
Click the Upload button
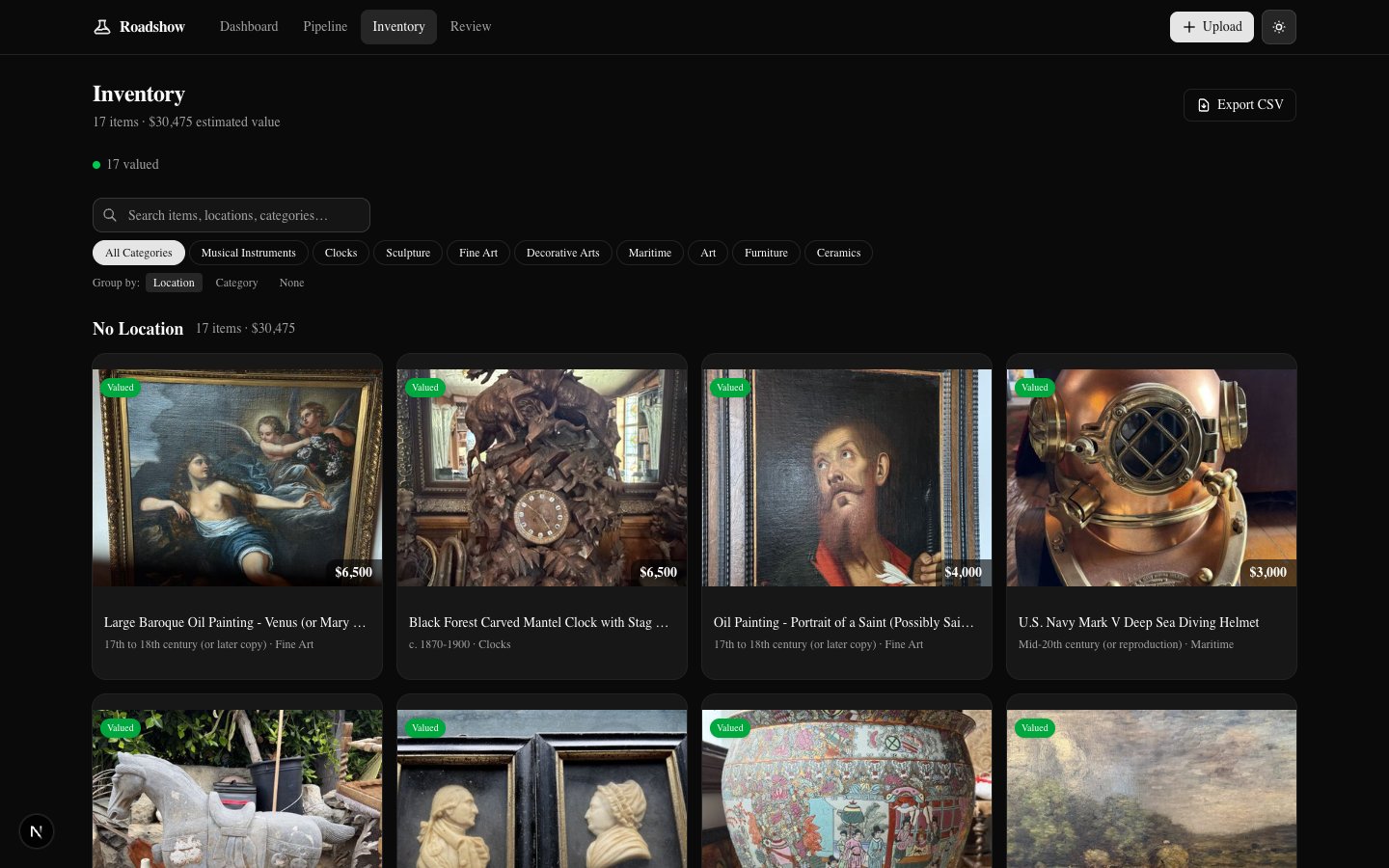1212,27
